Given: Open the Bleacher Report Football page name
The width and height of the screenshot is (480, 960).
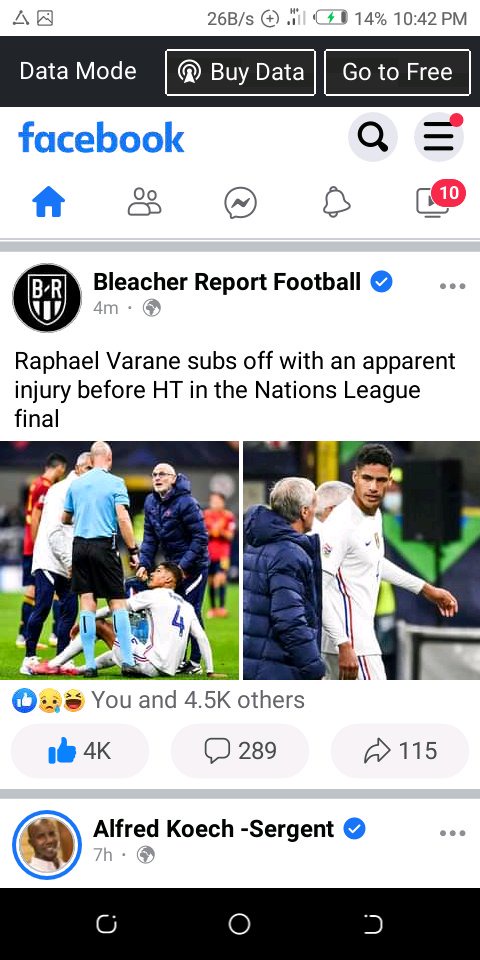Looking at the screenshot, I should (227, 282).
